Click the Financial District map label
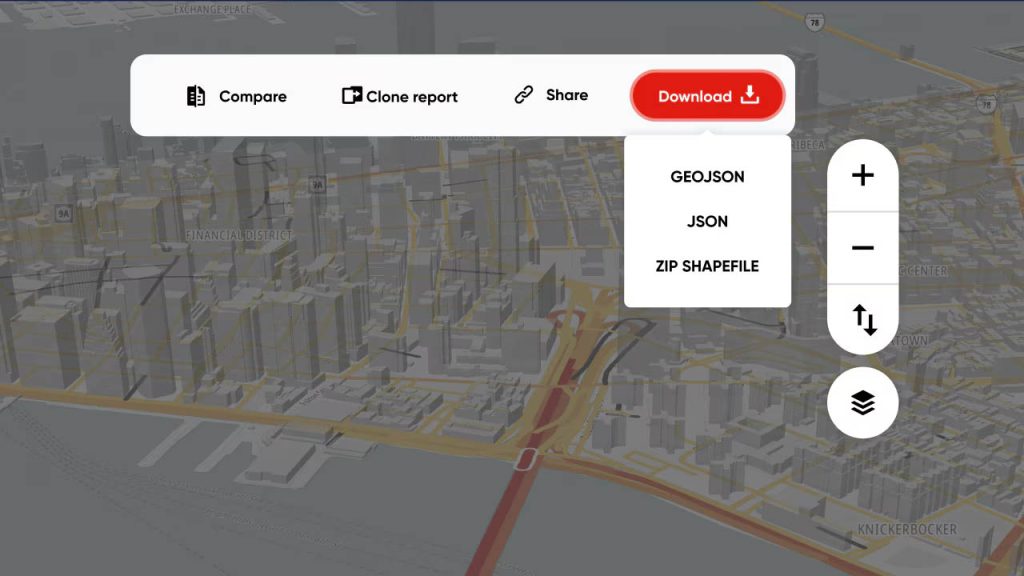1024x576 pixels. (x=239, y=235)
